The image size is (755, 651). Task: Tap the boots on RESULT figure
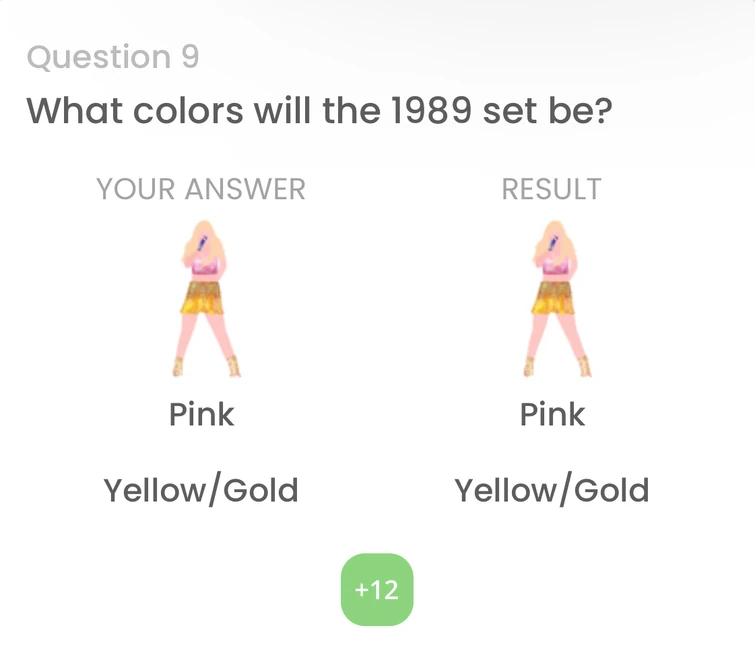(585, 366)
